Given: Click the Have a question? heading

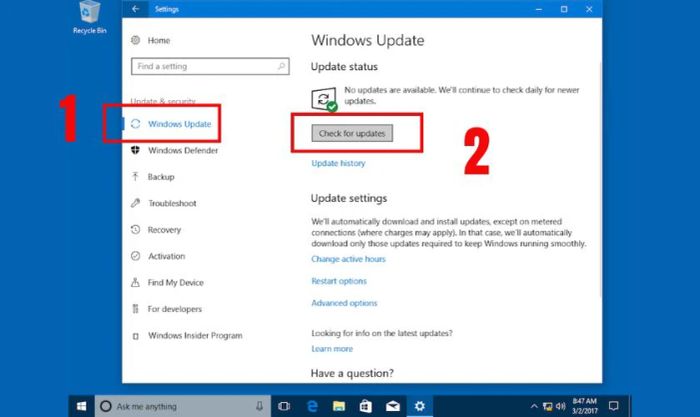Looking at the screenshot, I should [x=352, y=373].
